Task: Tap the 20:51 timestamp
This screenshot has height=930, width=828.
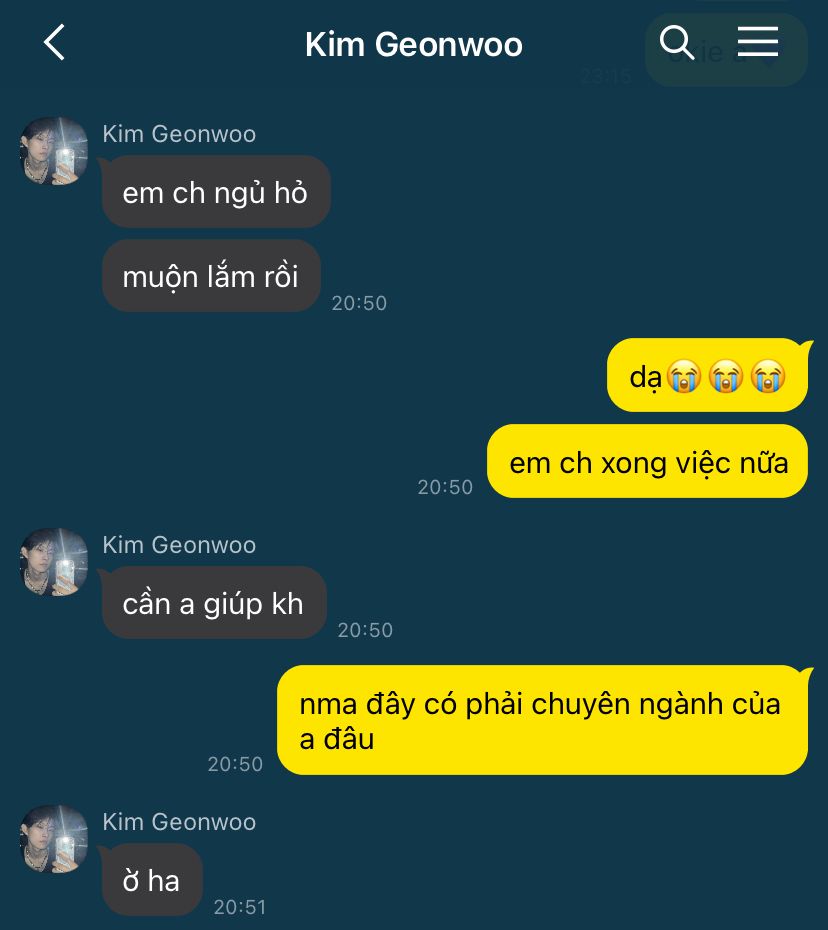Action: point(240,907)
